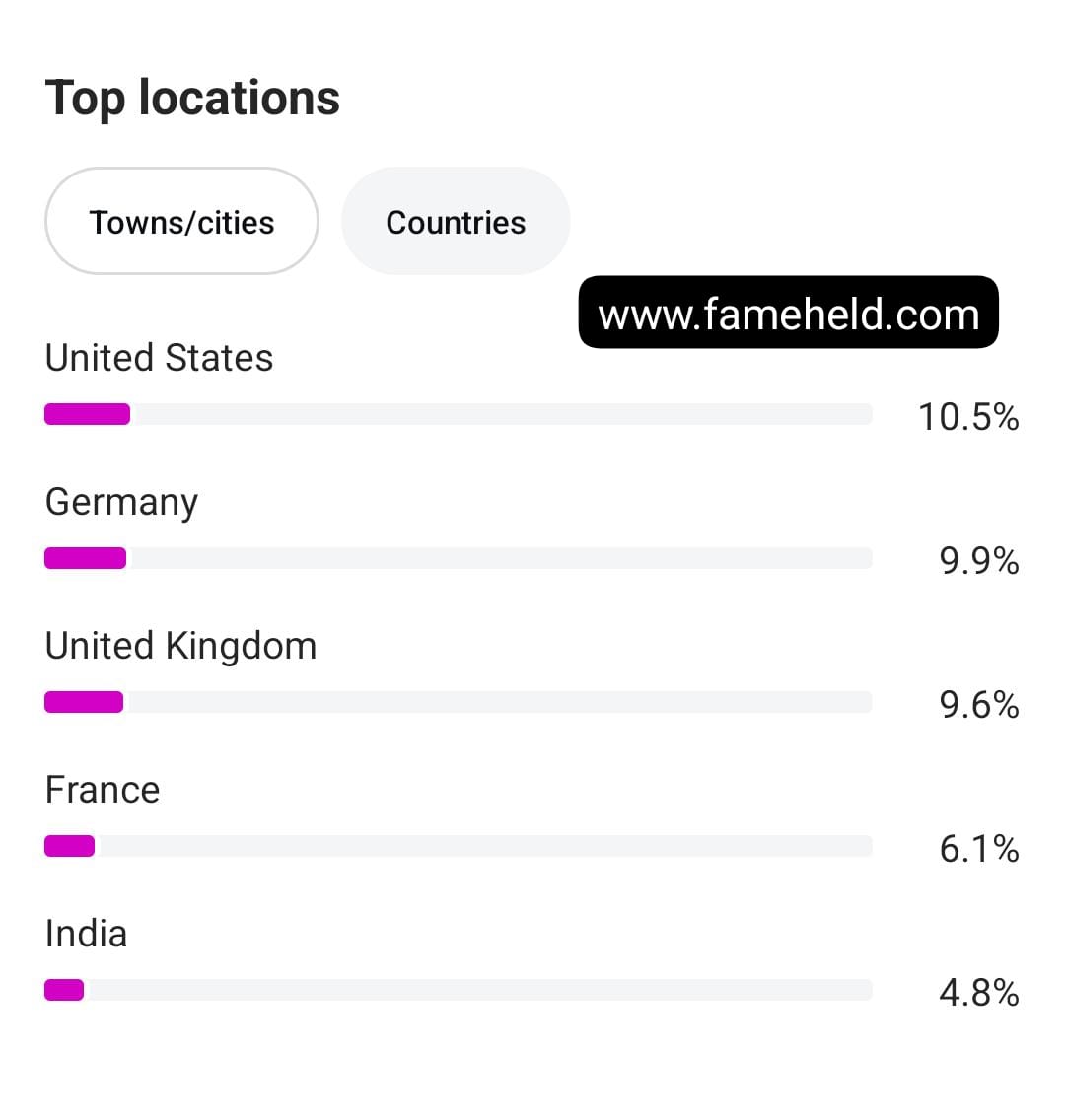Select the India country label
The image size is (1065, 1120).
pyautogui.click(x=86, y=934)
